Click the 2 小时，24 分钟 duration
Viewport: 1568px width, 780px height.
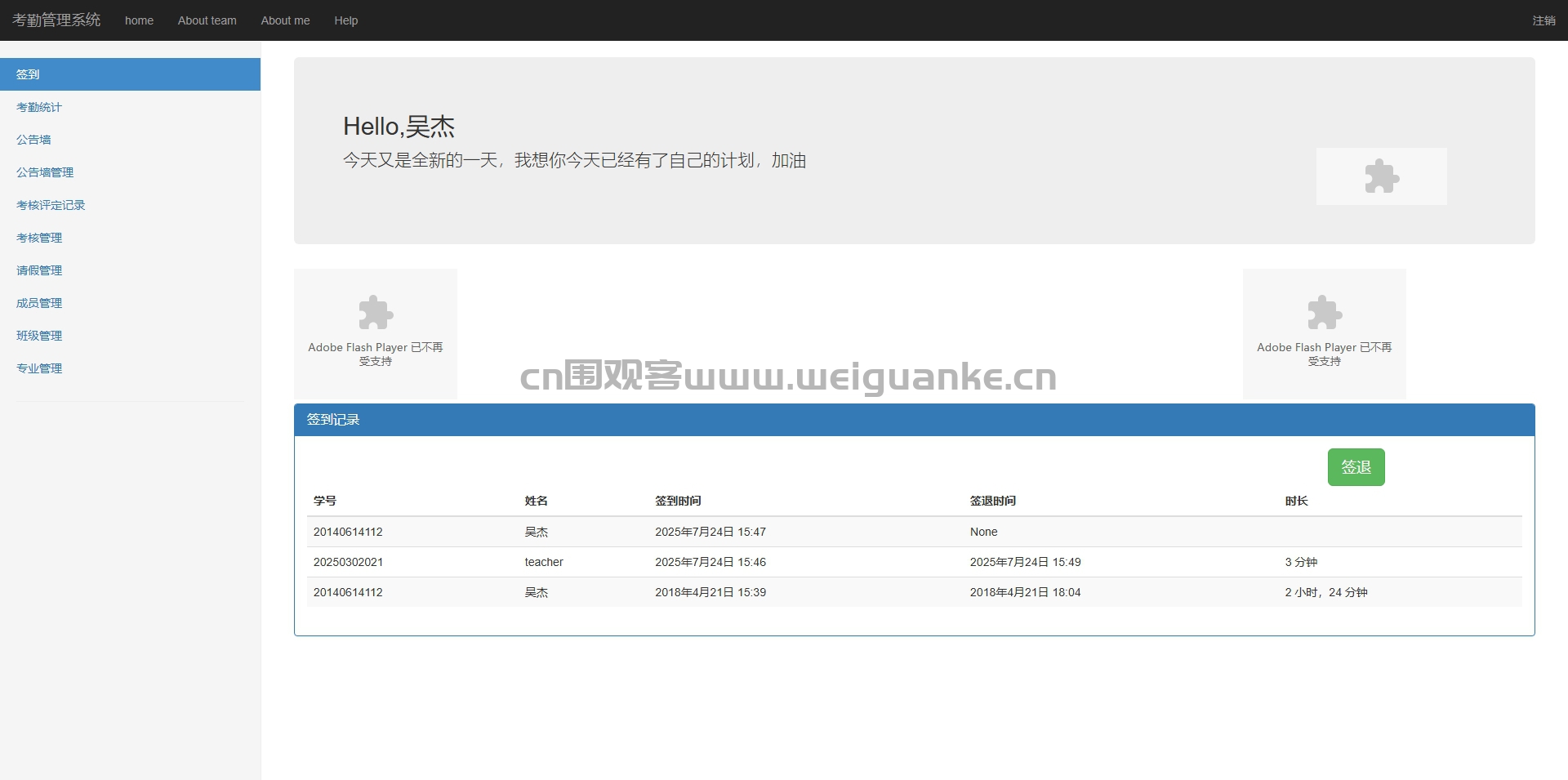click(x=1326, y=592)
